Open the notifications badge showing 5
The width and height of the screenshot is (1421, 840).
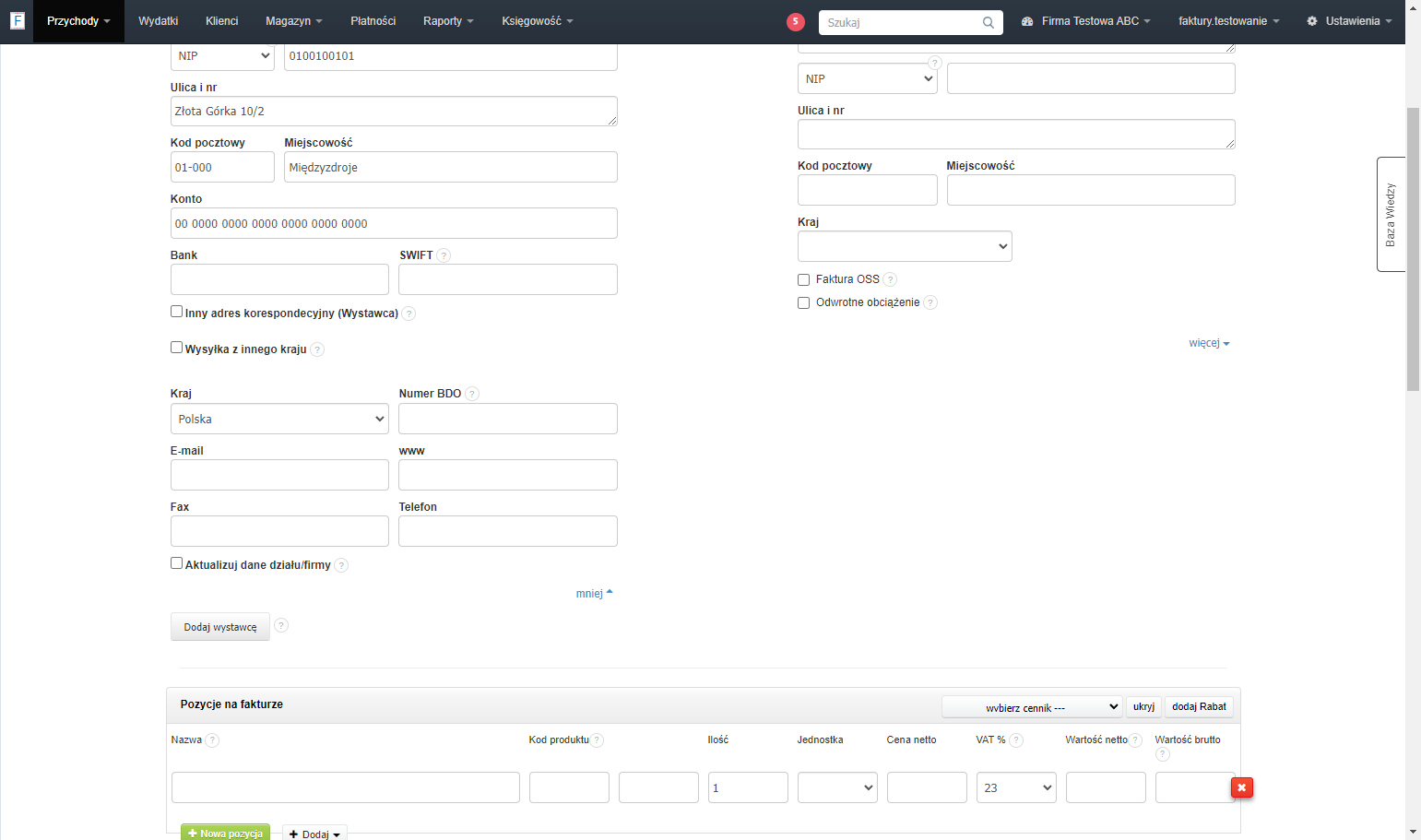(x=796, y=21)
